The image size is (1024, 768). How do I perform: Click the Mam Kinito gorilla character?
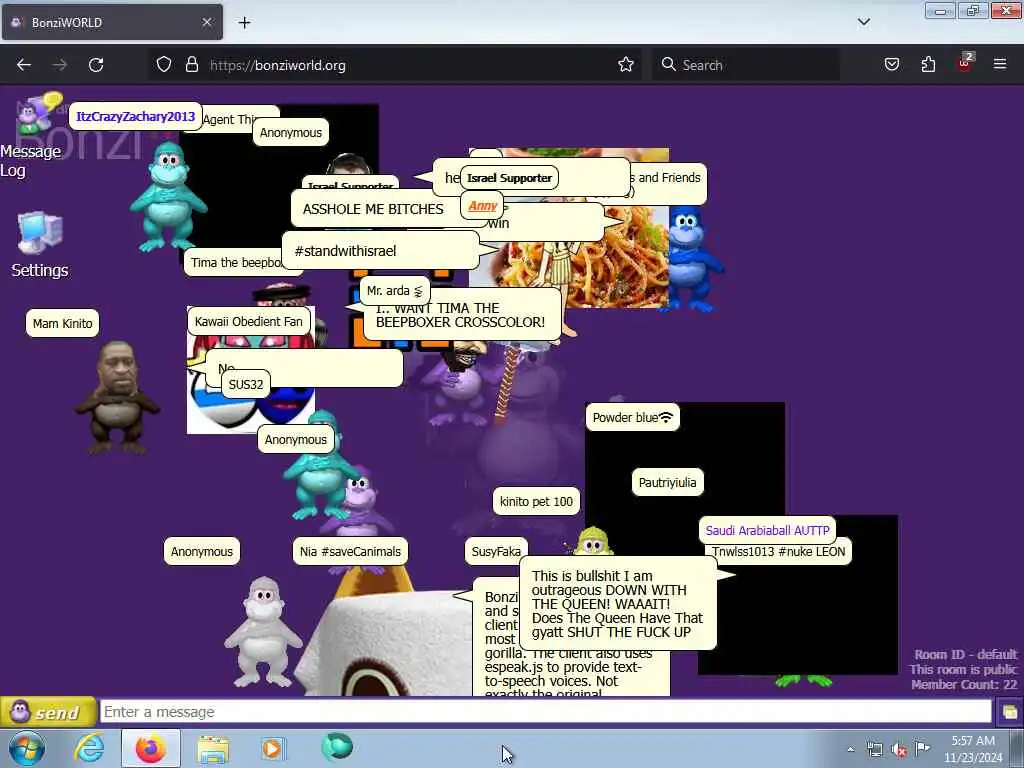[117, 397]
